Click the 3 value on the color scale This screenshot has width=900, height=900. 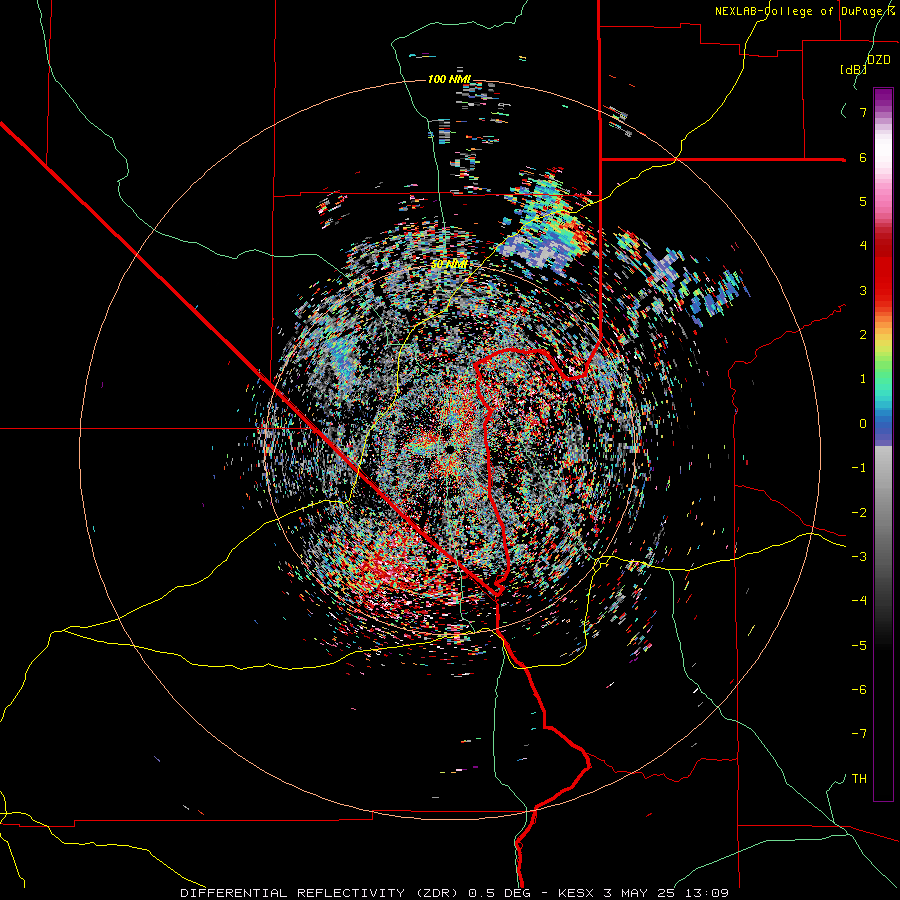click(x=863, y=290)
